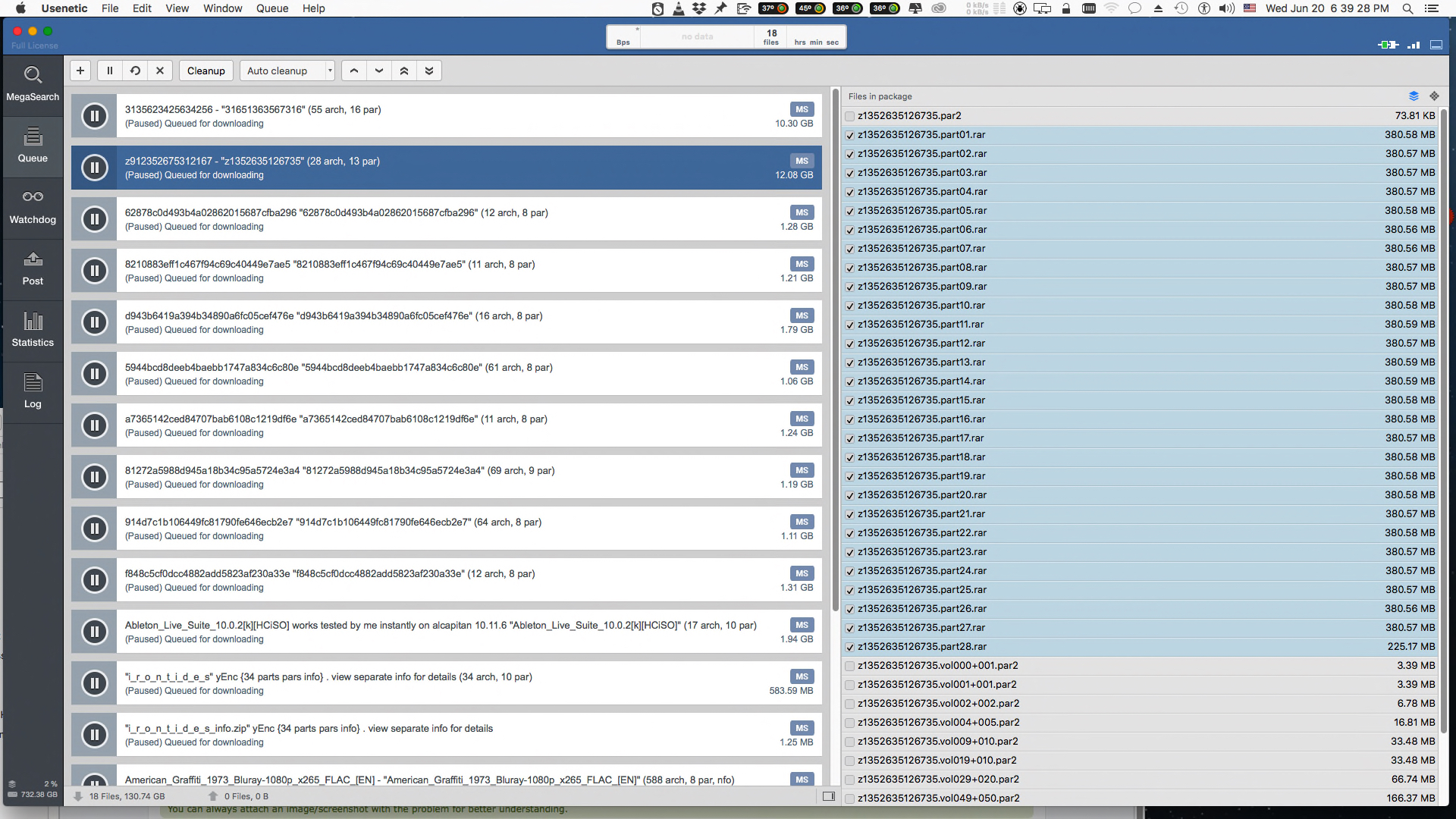The image size is (1456, 819).
Task: Move selected item down one position
Action: 379,71
